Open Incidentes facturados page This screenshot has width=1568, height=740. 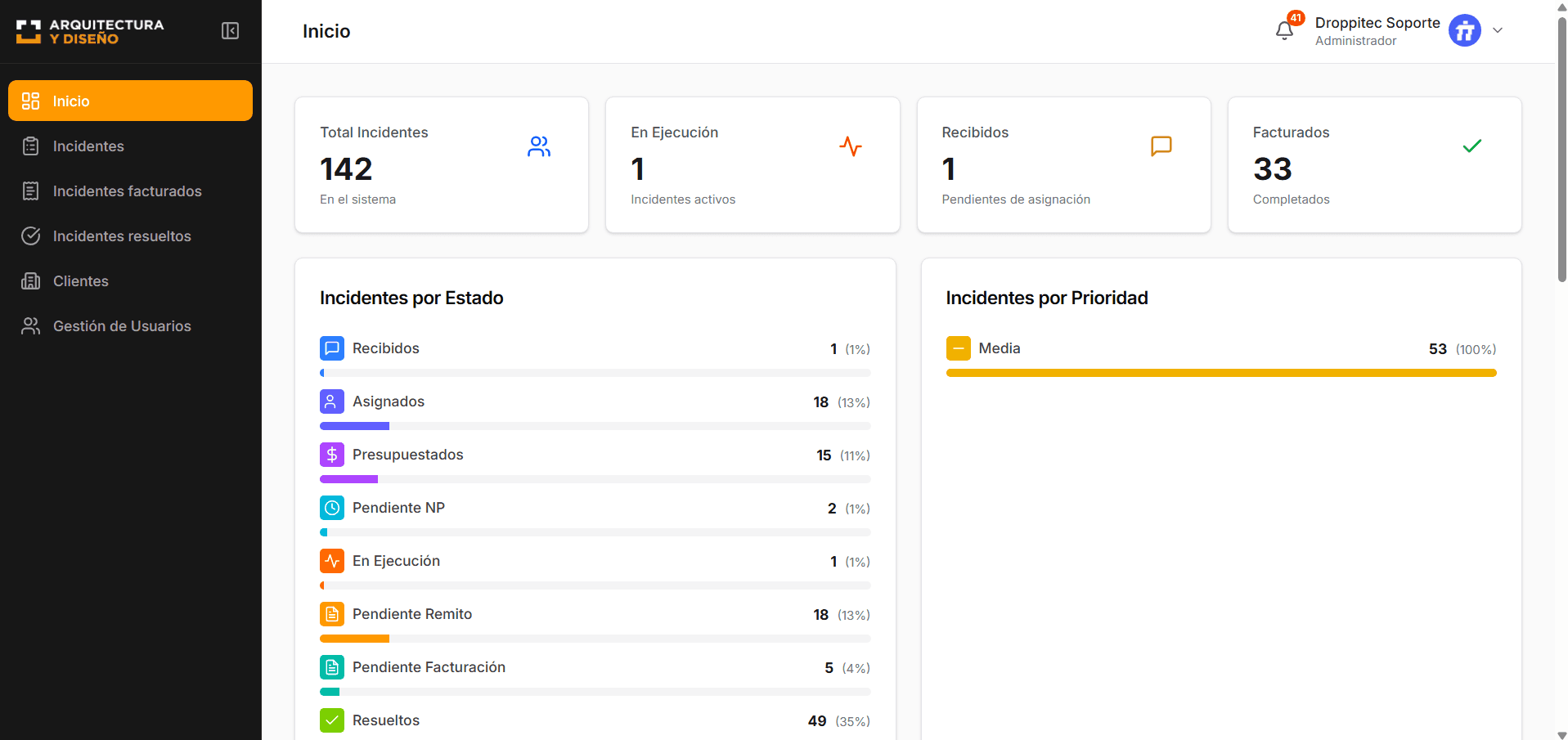point(130,191)
